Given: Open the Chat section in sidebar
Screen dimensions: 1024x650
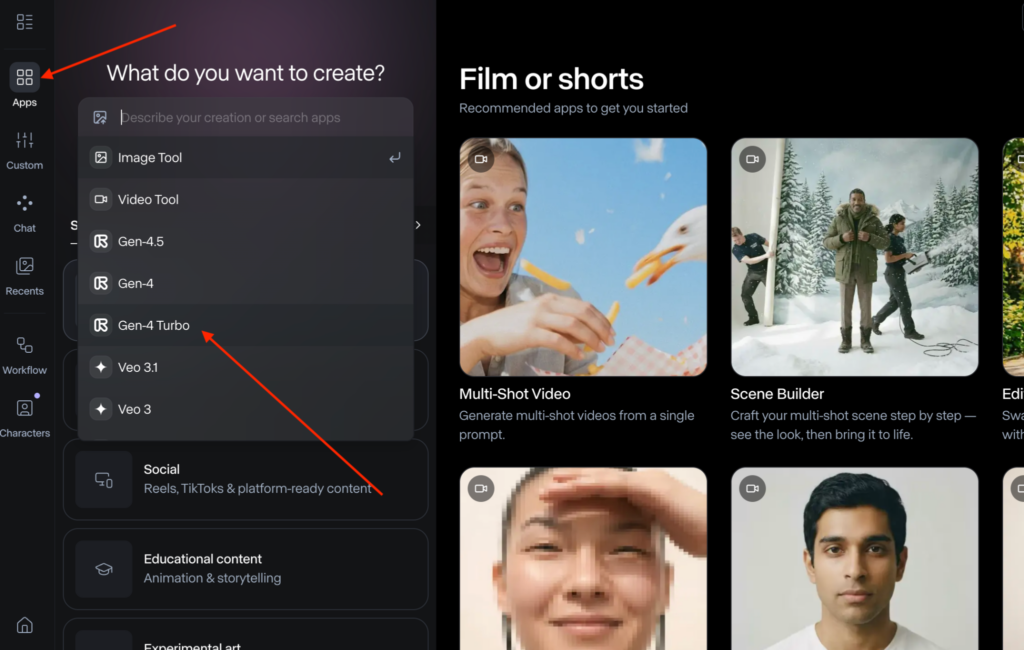Looking at the screenshot, I should pyautogui.click(x=25, y=213).
